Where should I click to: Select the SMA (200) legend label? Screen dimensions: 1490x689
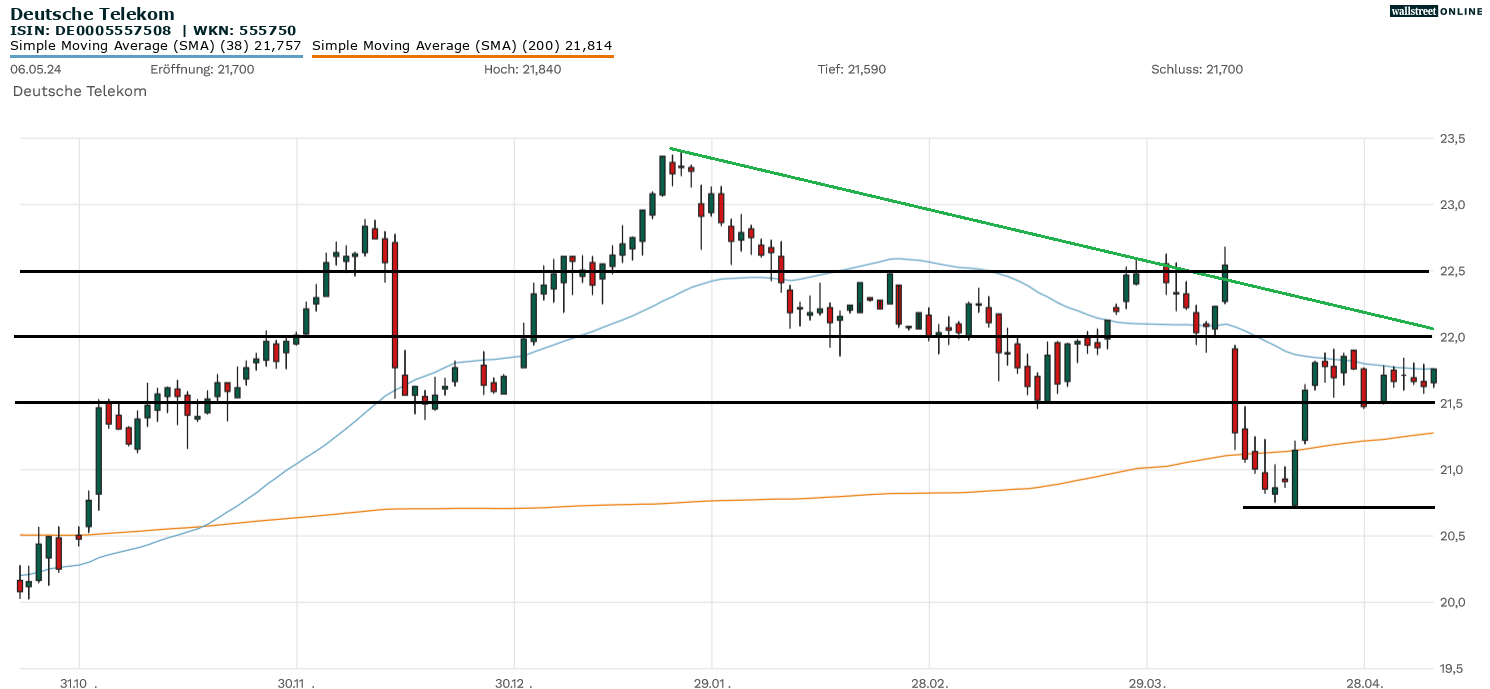click(x=462, y=46)
